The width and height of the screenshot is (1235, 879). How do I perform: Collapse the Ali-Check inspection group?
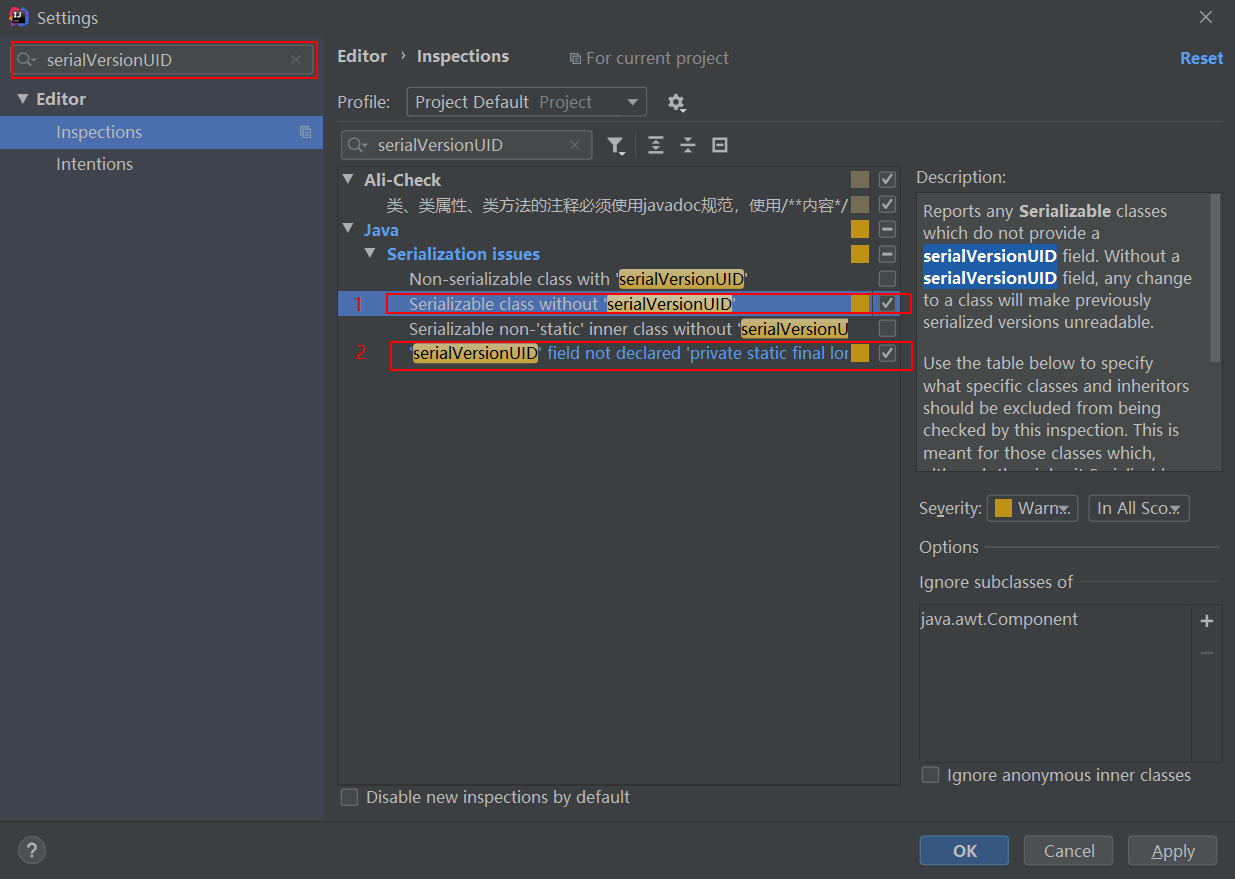click(348, 180)
